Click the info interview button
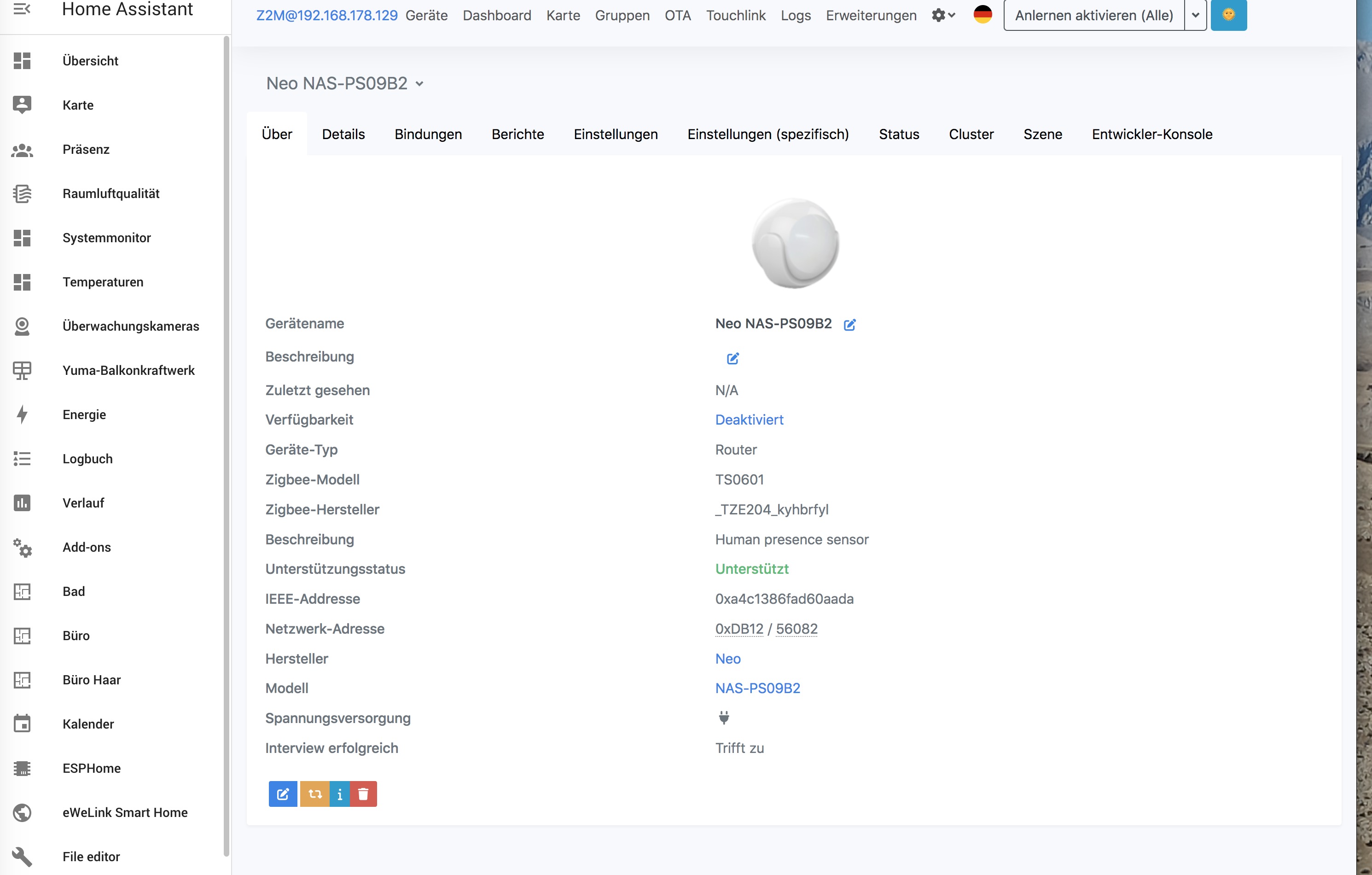 340,793
